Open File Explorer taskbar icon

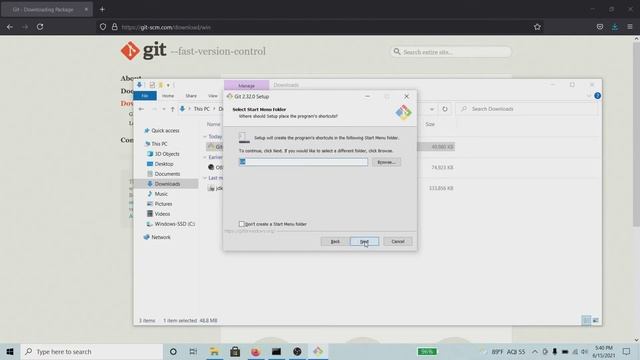pyautogui.click(x=214, y=351)
